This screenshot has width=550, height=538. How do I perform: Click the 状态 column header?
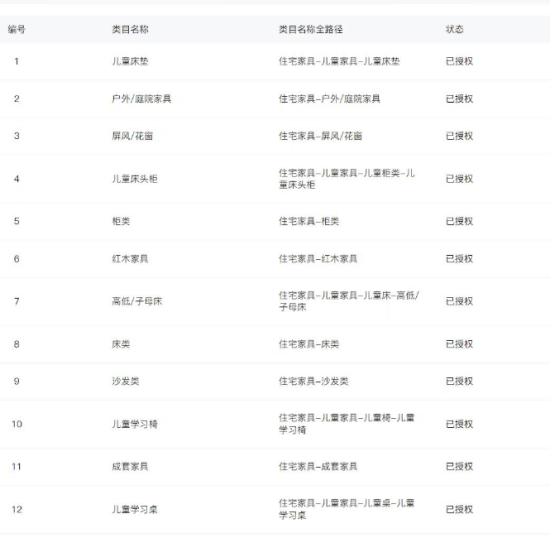coord(455,29)
